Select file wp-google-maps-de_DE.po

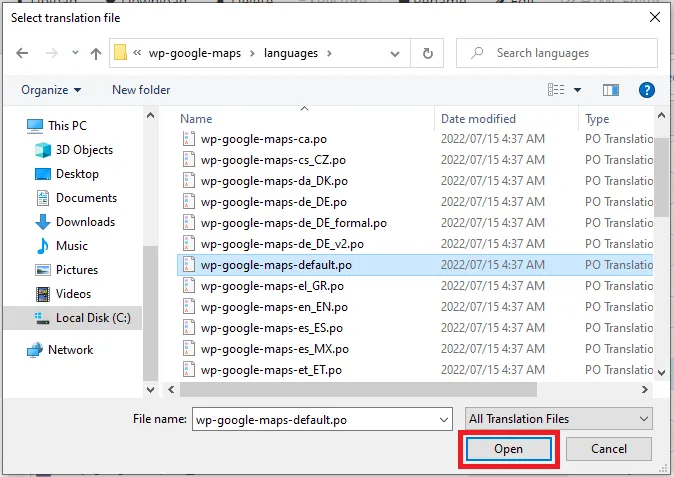[273, 202]
